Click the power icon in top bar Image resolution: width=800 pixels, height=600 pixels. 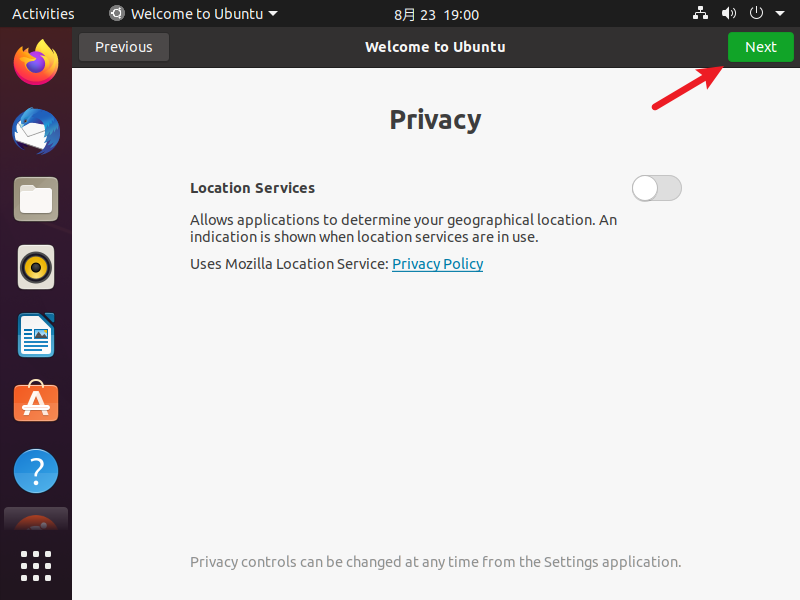pyautogui.click(x=756, y=13)
